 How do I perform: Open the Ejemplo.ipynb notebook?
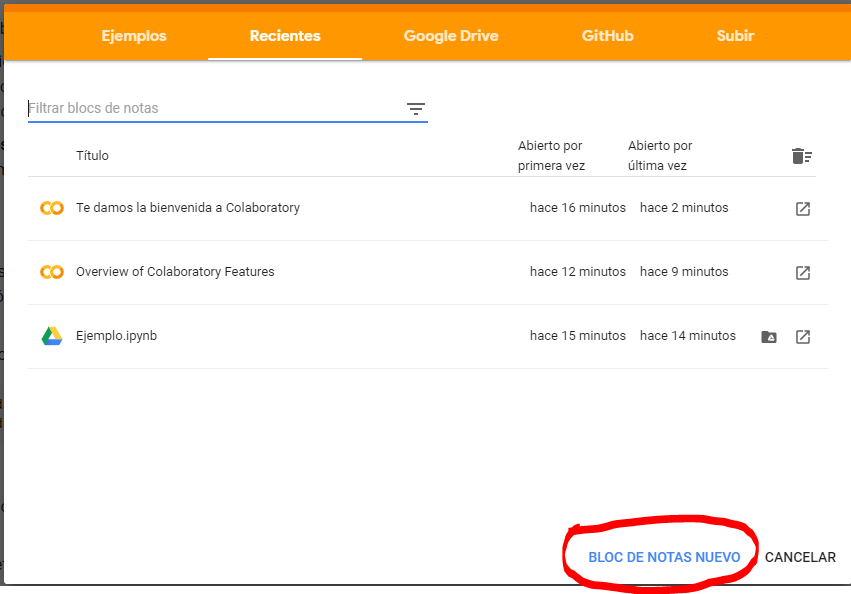click(116, 336)
